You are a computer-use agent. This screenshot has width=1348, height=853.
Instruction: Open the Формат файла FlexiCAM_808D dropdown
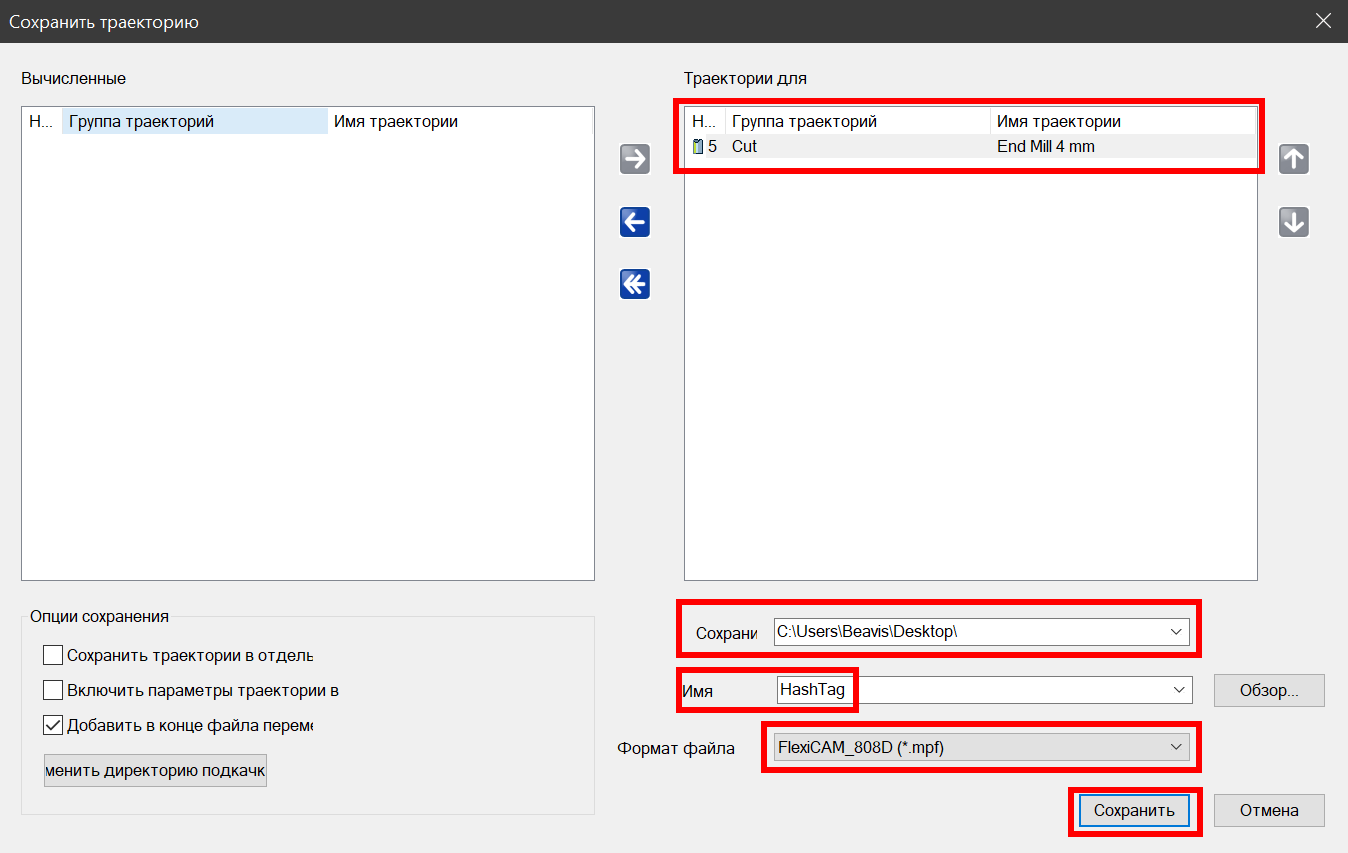[x=1177, y=747]
